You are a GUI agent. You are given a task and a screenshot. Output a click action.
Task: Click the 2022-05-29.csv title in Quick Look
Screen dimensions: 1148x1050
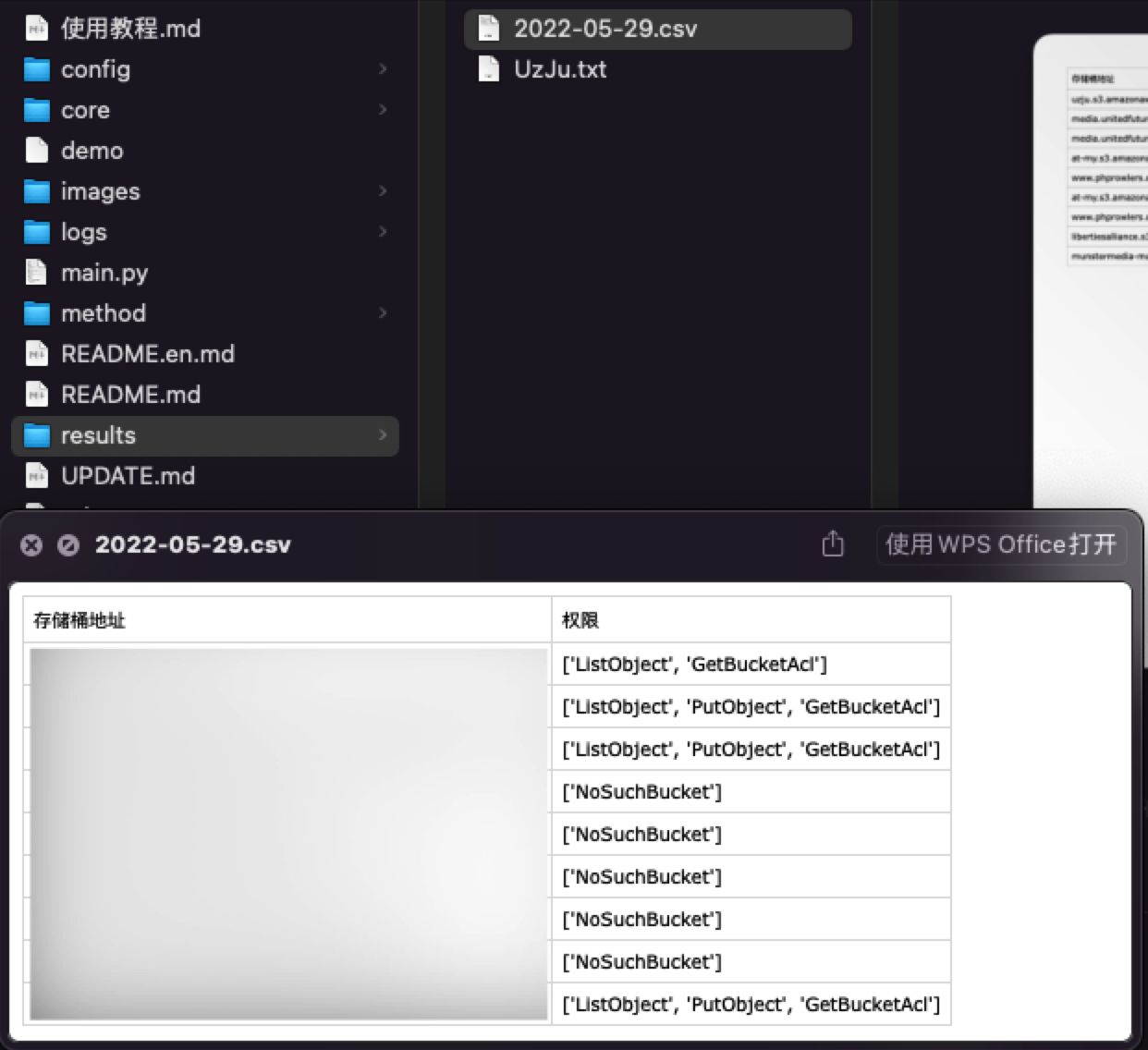(193, 545)
